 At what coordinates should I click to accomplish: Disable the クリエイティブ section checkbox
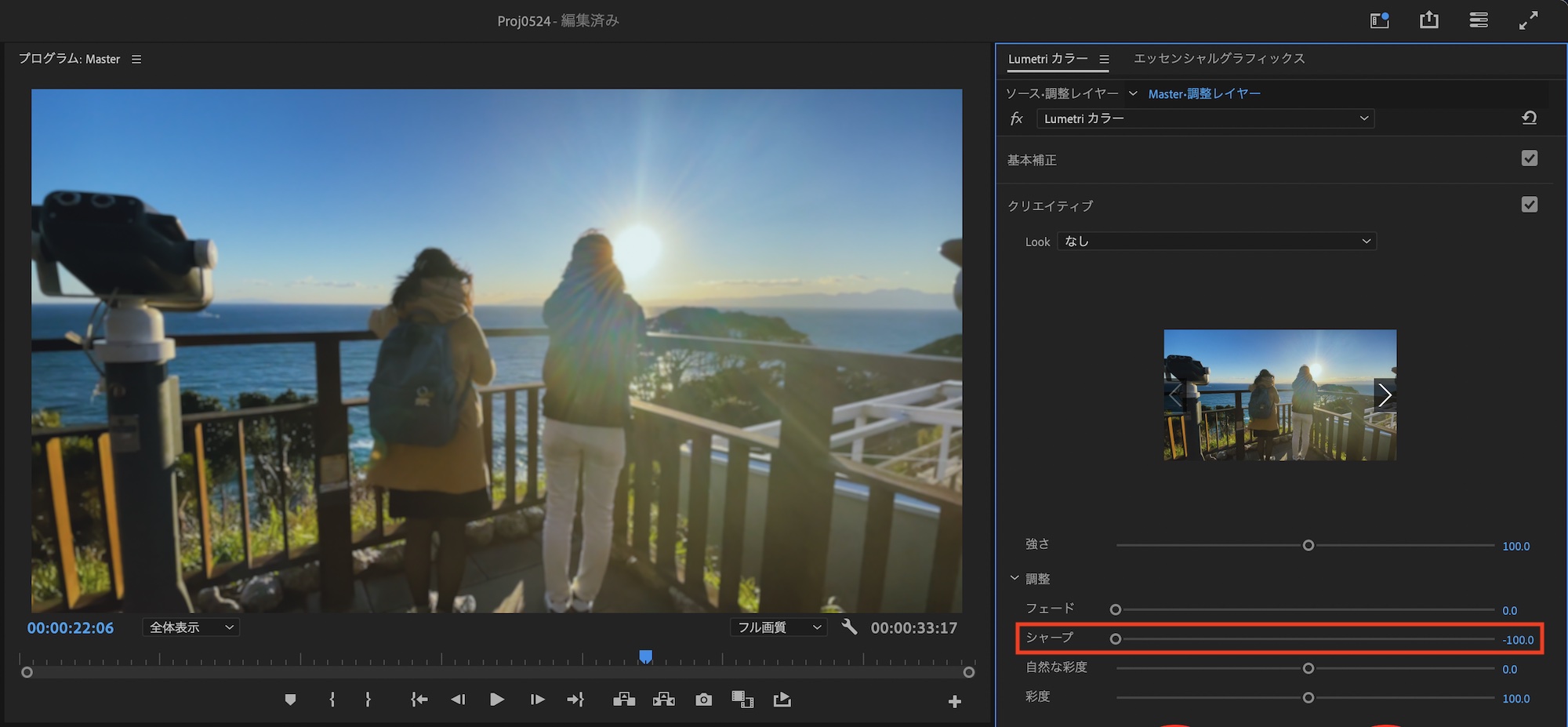pyautogui.click(x=1529, y=205)
